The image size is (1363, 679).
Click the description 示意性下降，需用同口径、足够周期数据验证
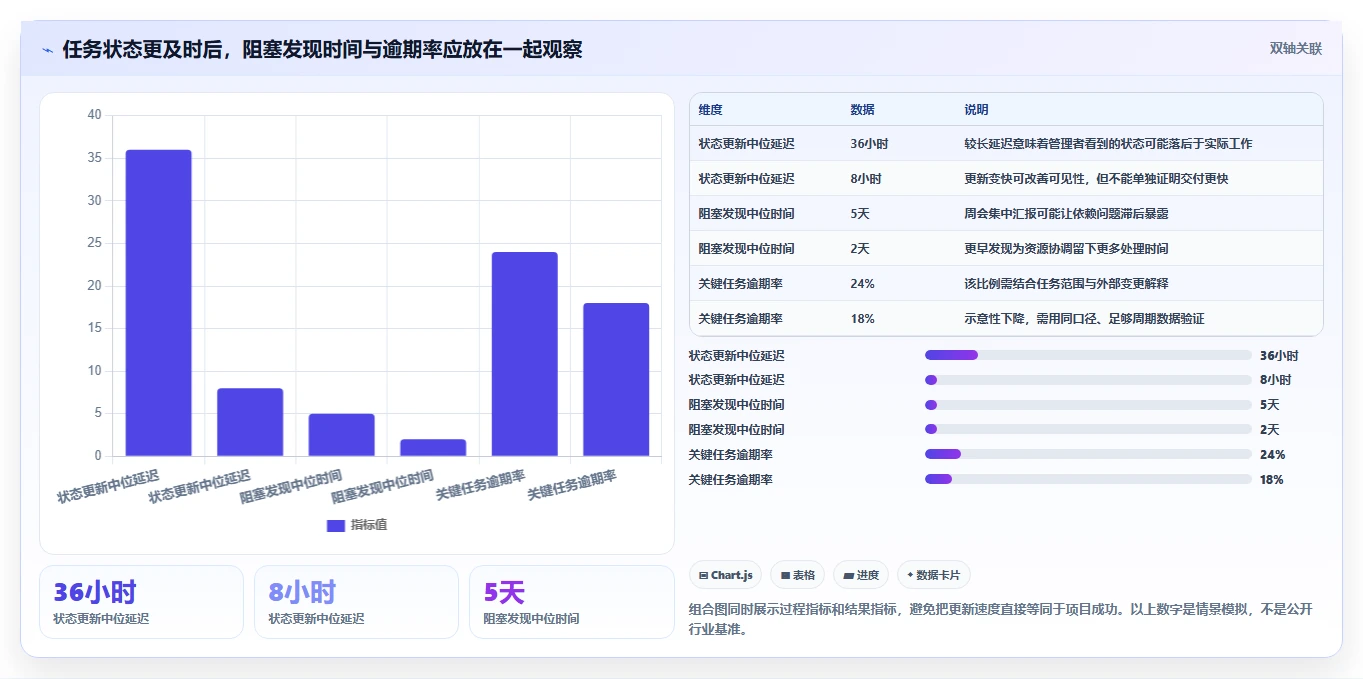1084,319
